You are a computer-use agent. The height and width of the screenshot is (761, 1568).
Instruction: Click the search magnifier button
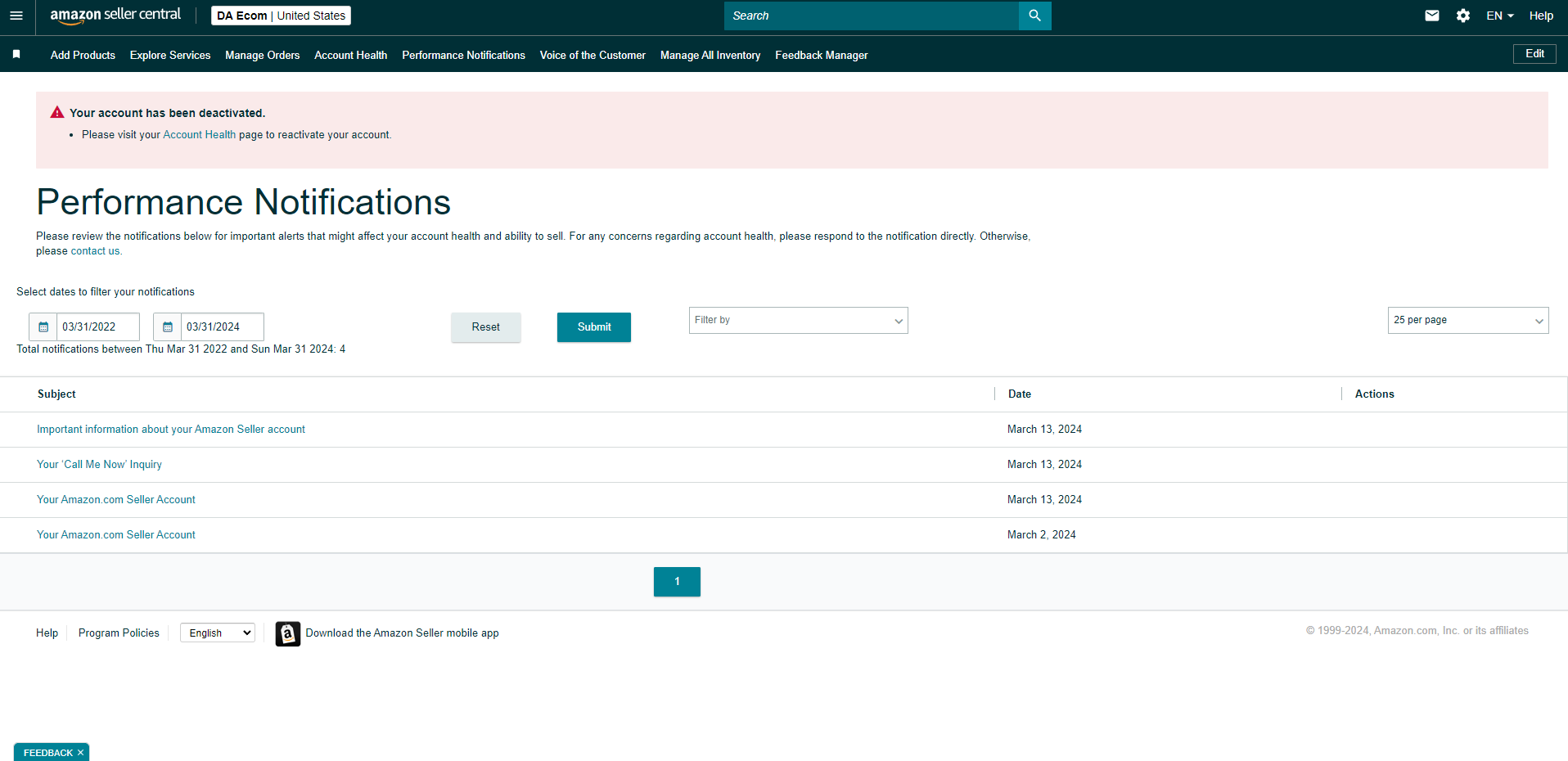[1034, 16]
